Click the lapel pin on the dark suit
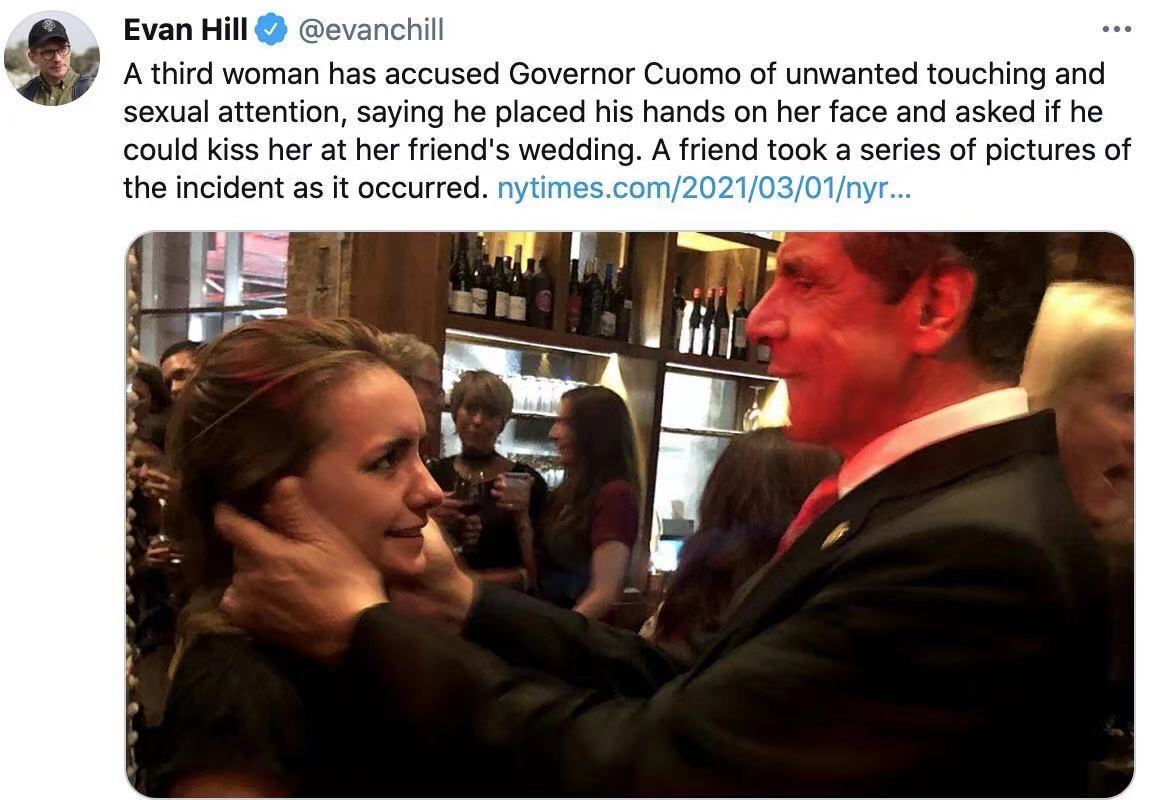The image size is (1162, 800). point(837,533)
